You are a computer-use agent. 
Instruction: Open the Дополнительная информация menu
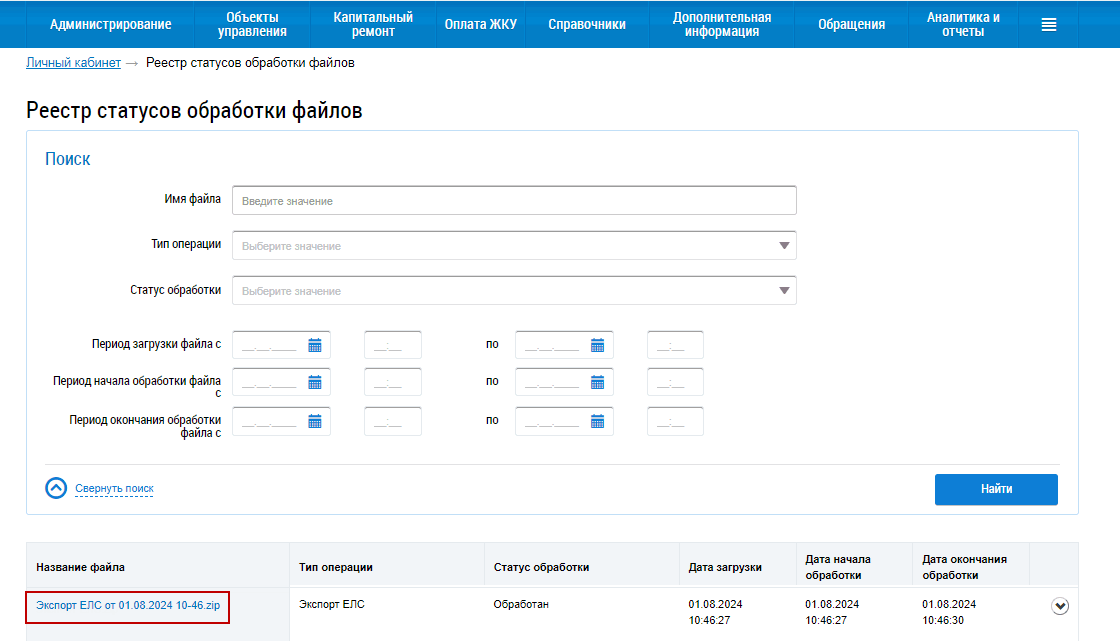pos(721,24)
